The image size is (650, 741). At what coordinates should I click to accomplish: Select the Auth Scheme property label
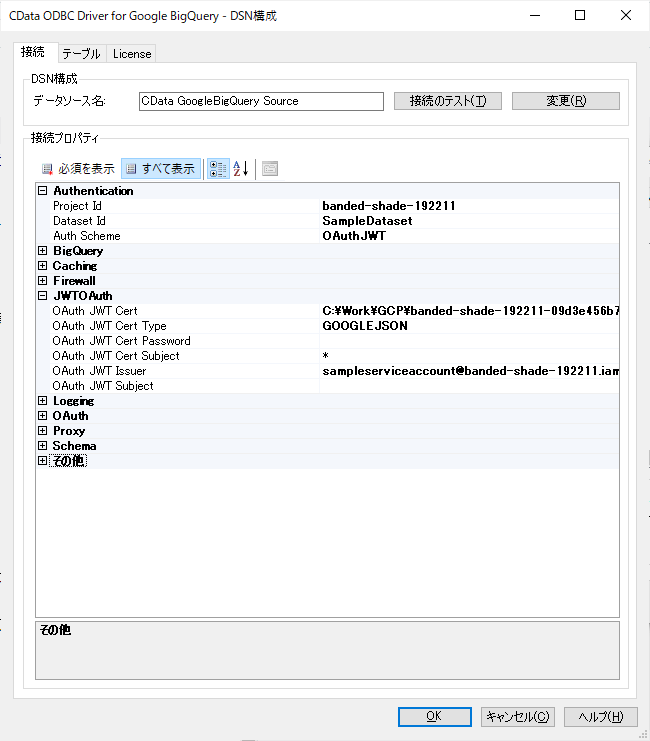pyautogui.click(x=87, y=236)
